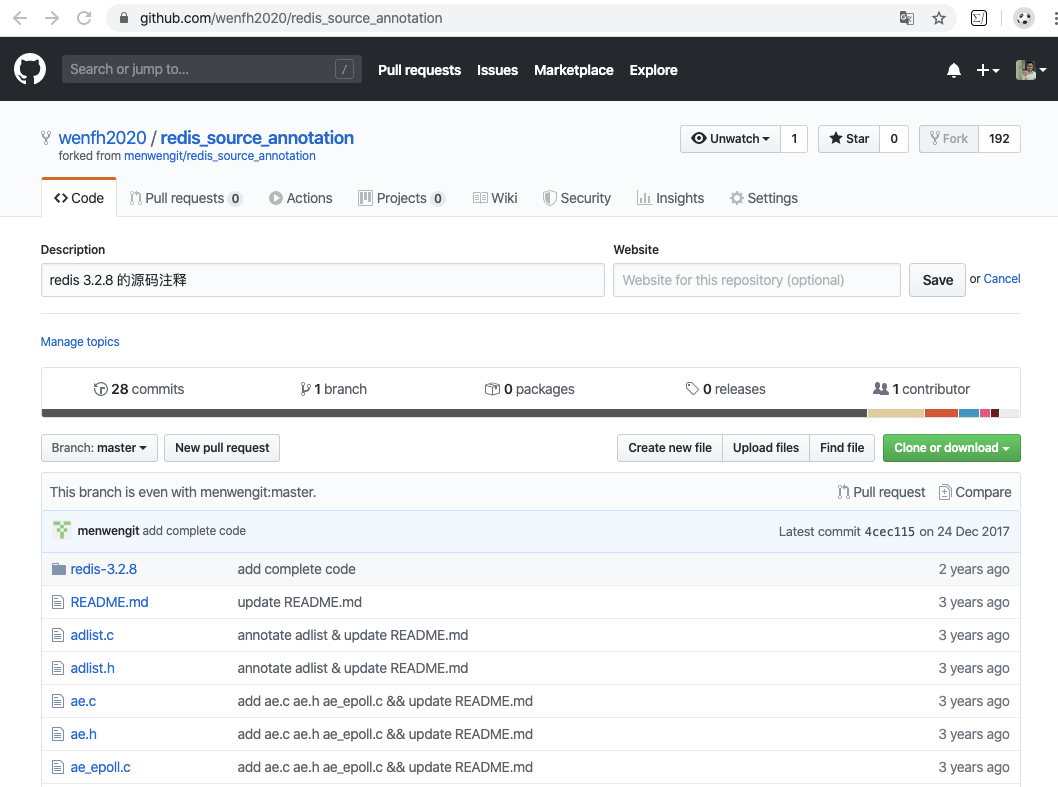Click the Save button for description
This screenshot has width=1058, height=787.
coord(936,280)
